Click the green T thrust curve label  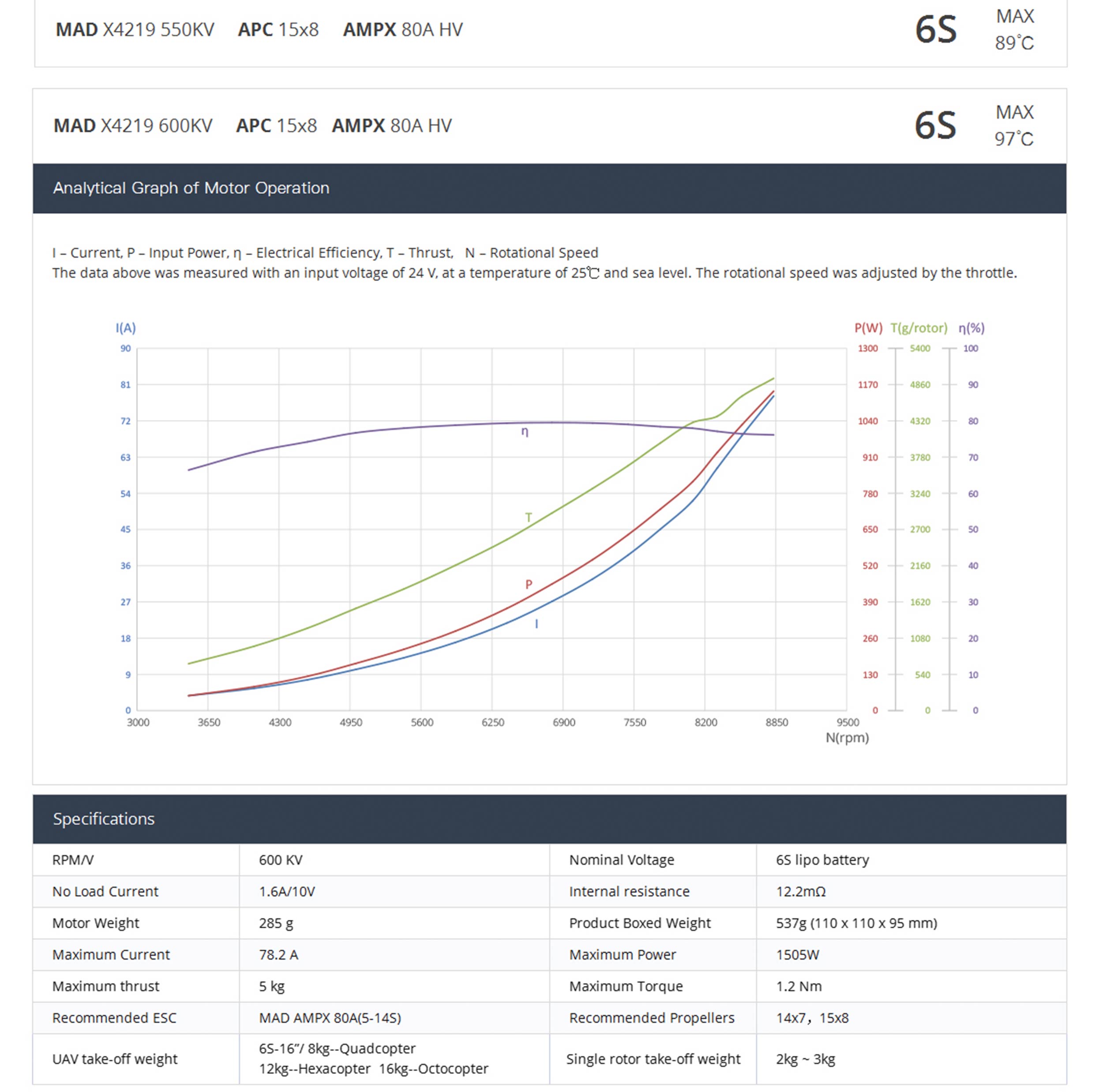click(528, 517)
